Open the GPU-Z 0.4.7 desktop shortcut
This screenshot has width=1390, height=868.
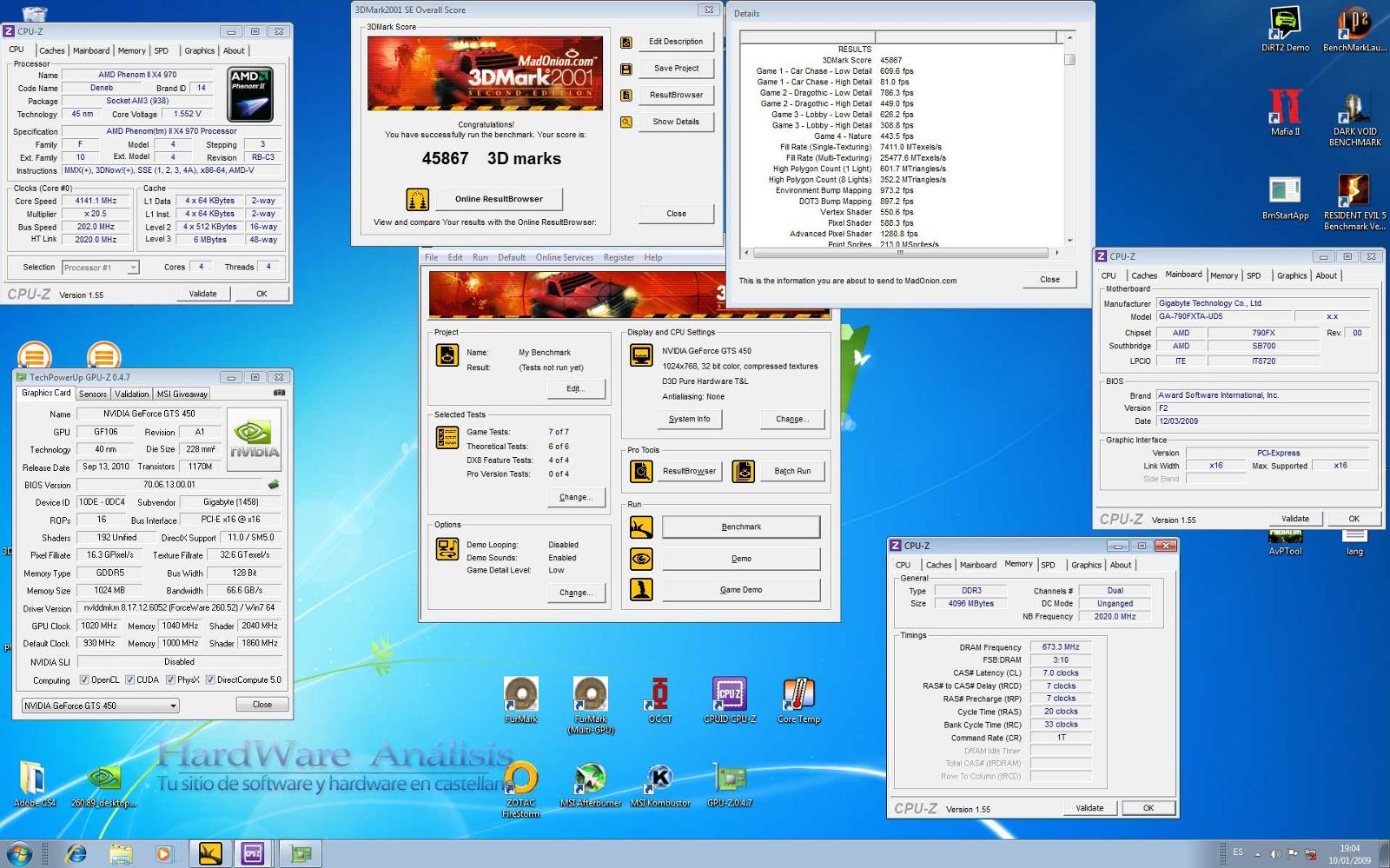pos(730,785)
